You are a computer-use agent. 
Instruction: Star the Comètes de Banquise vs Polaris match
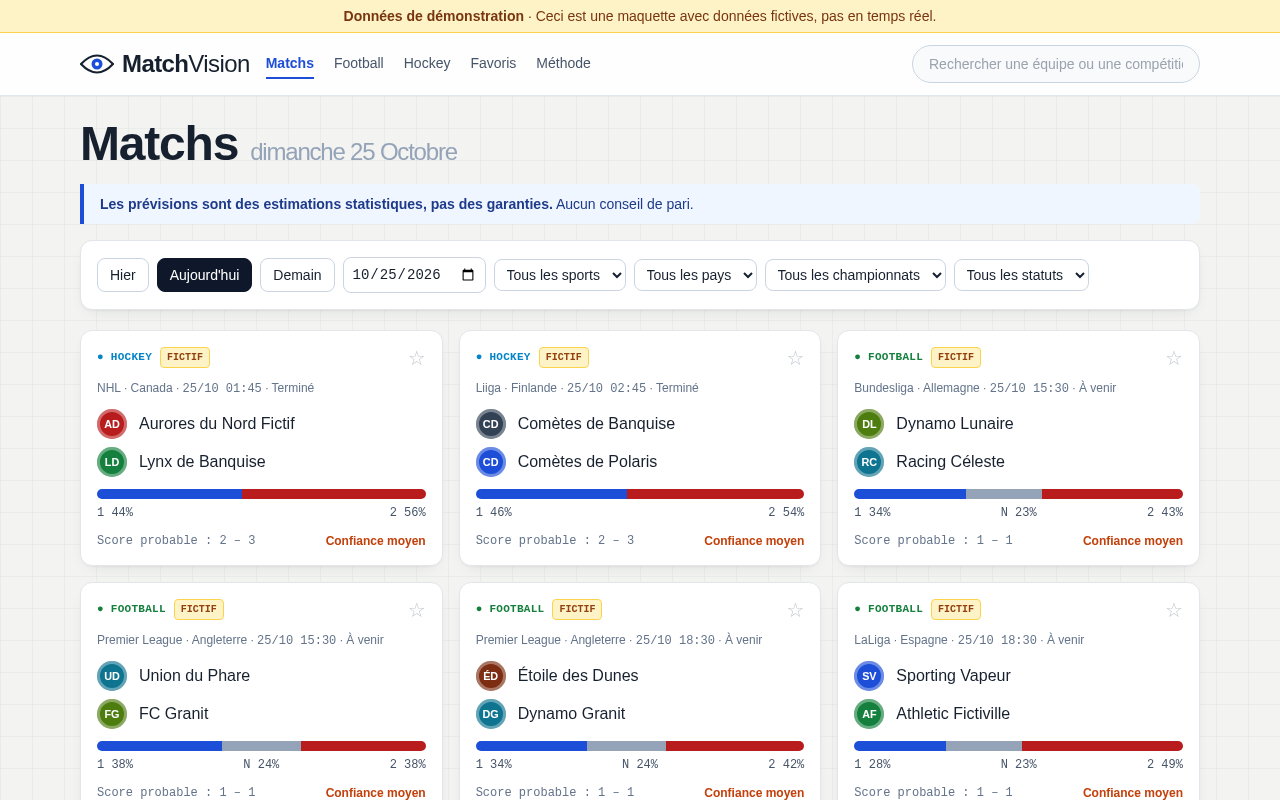click(x=795, y=358)
